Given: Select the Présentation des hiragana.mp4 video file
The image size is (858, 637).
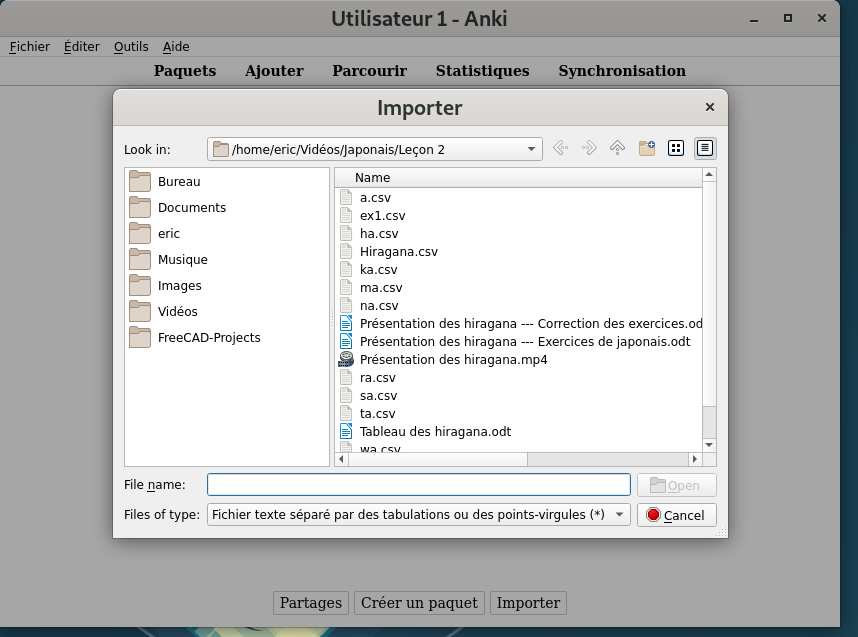Looking at the screenshot, I should tap(453, 360).
